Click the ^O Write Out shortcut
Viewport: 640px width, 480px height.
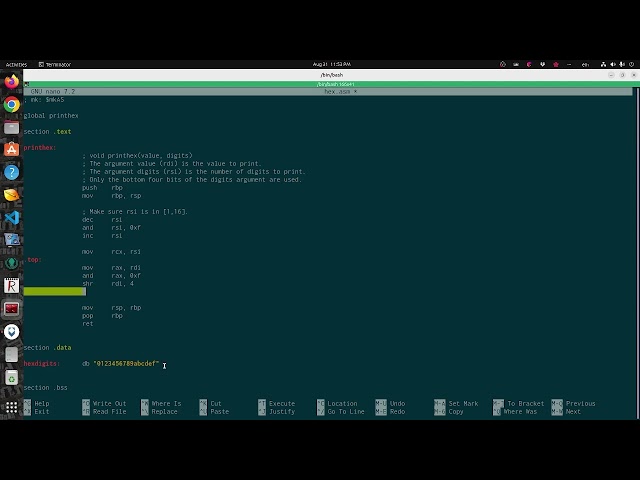104,403
